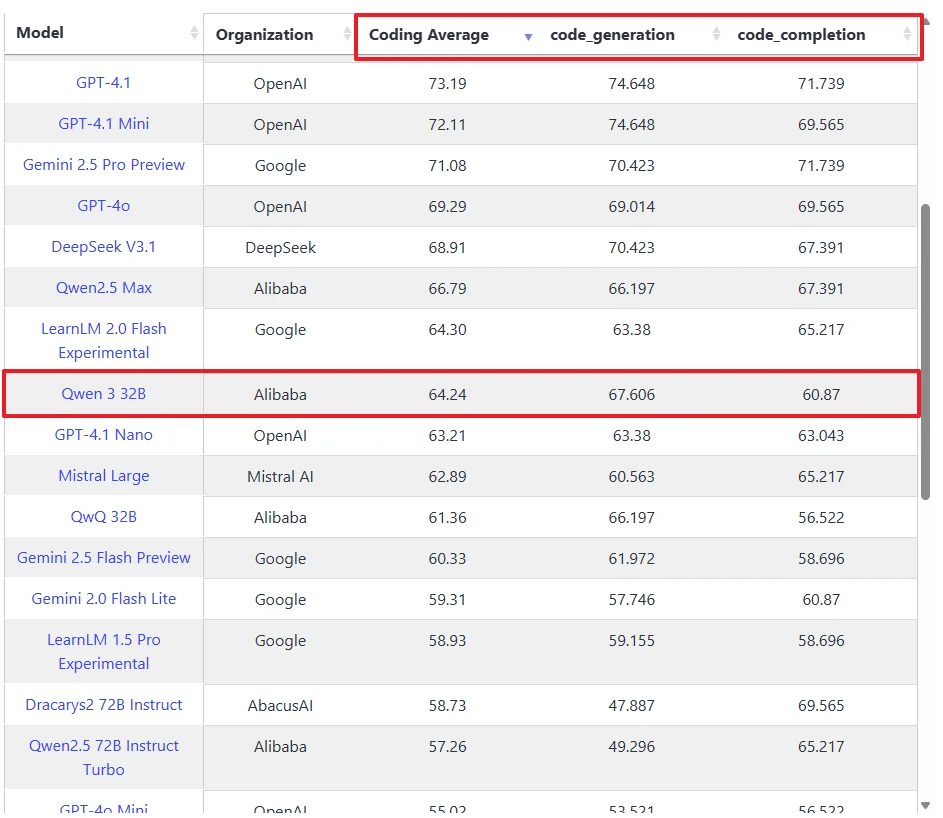
Task: Select the 59.155 code_generation value
Action: point(631,640)
